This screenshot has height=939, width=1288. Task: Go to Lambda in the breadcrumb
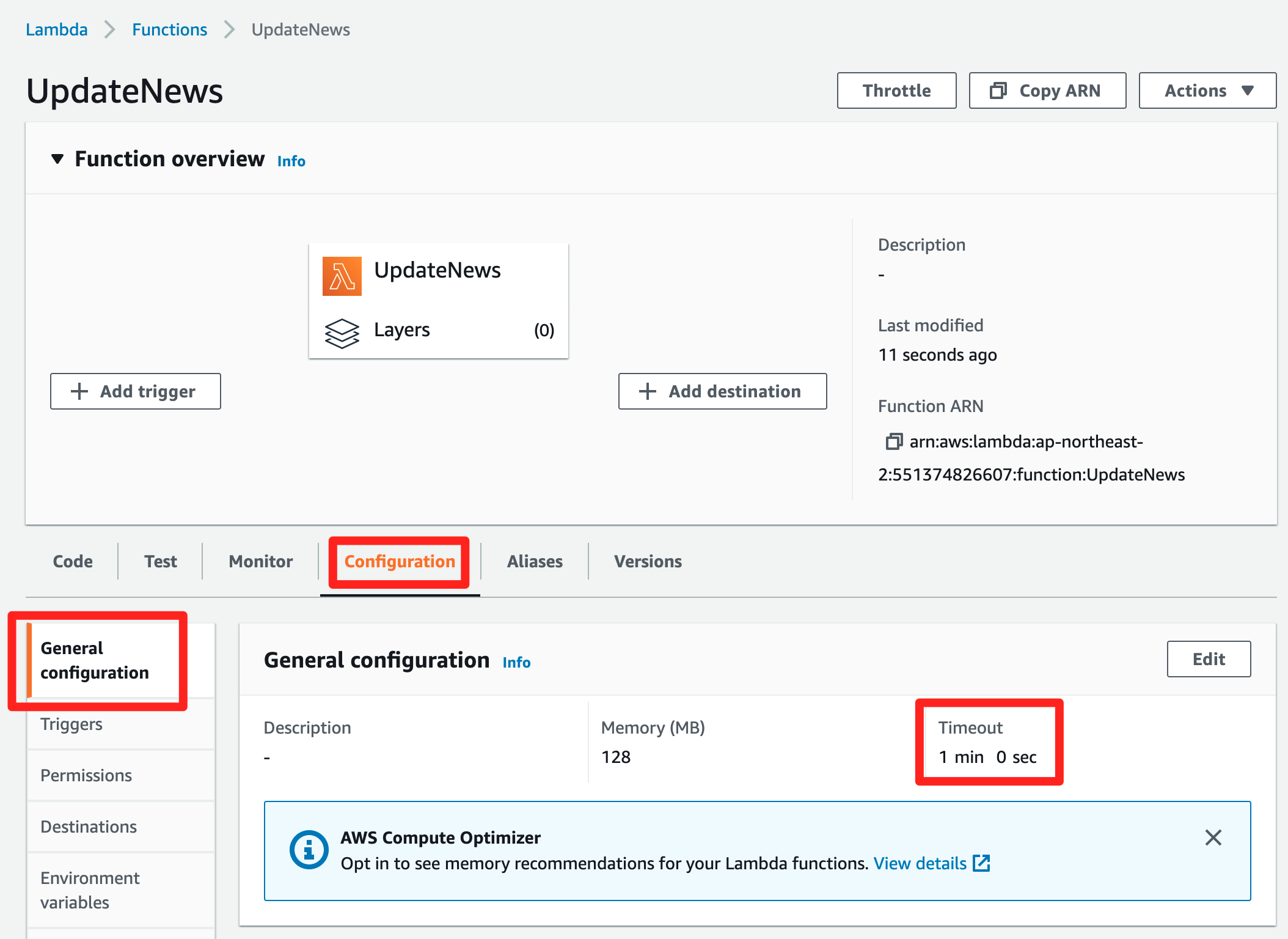pyautogui.click(x=57, y=29)
